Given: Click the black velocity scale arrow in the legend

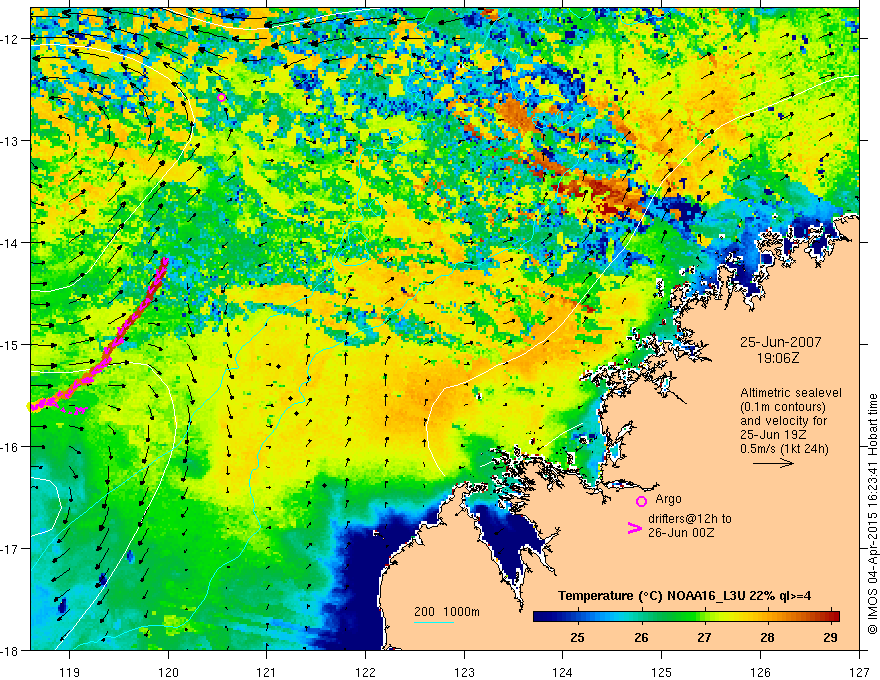Looking at the screenshot, I should (773, 463).
